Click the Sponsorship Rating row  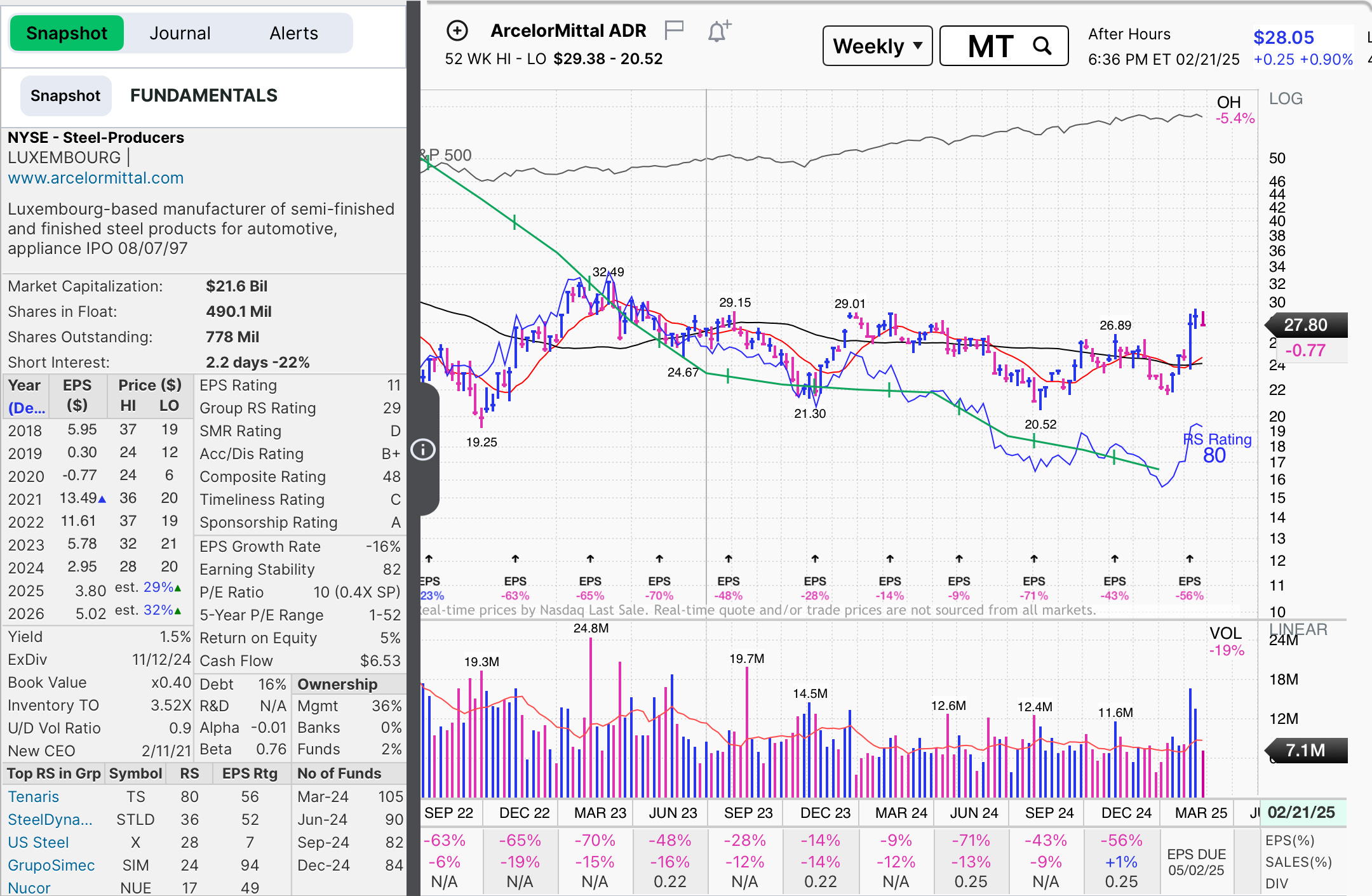(300, 523)
